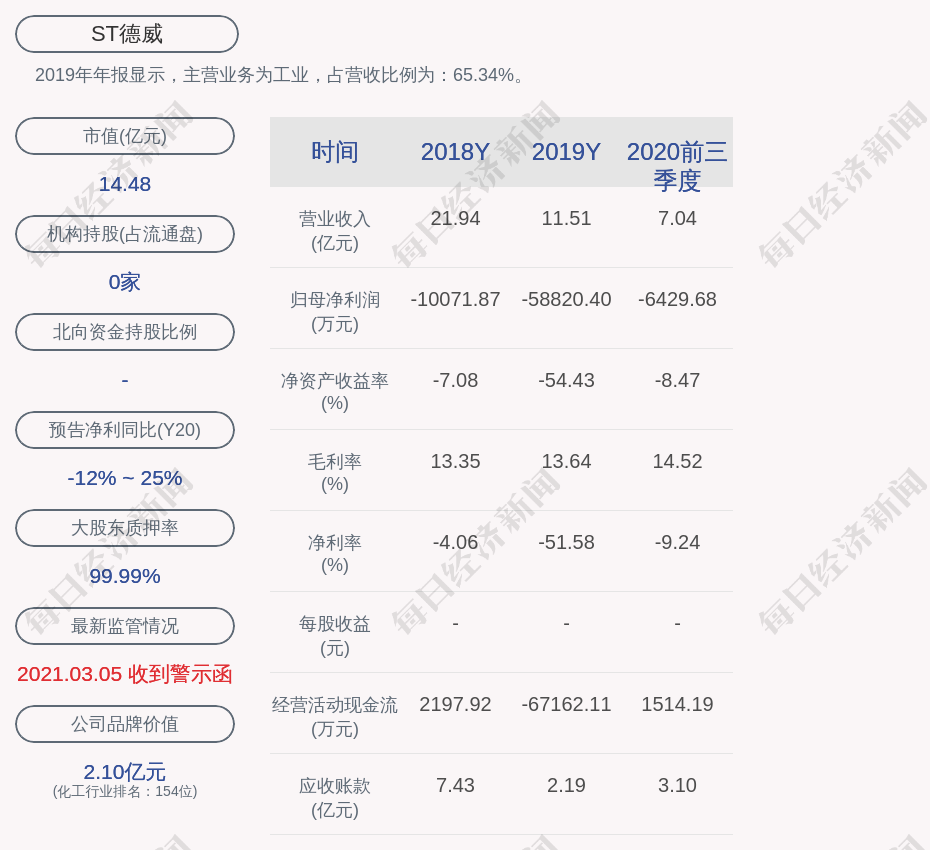Screen dimensions: 930x850
Task: Click the ST德威 company name pill
Action: click(x=127, y=34)
